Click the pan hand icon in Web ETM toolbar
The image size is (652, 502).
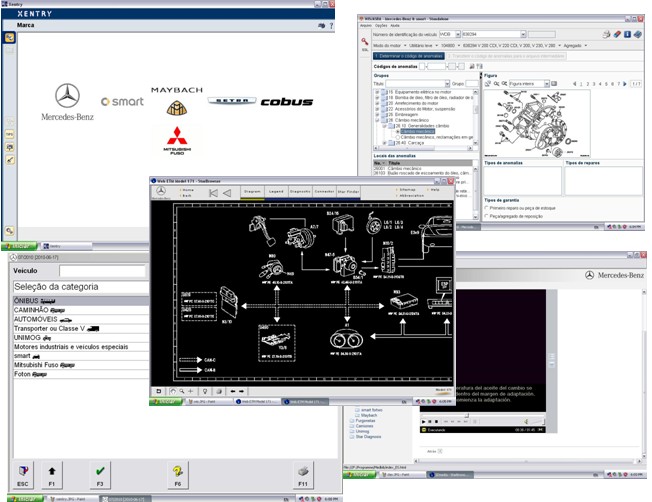coord(173,391)
